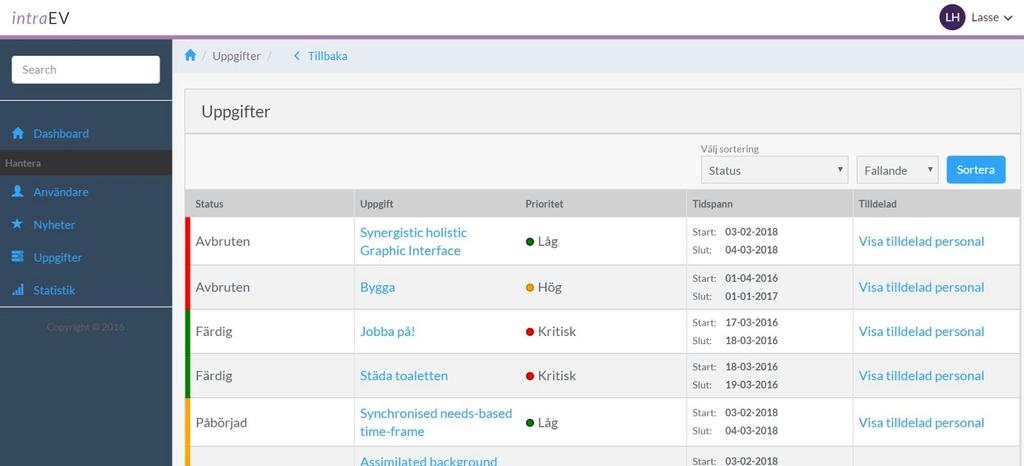Screen dimensions: 1024x466
Task: Open Statistik in the sidebar
Action: [54, 290]
